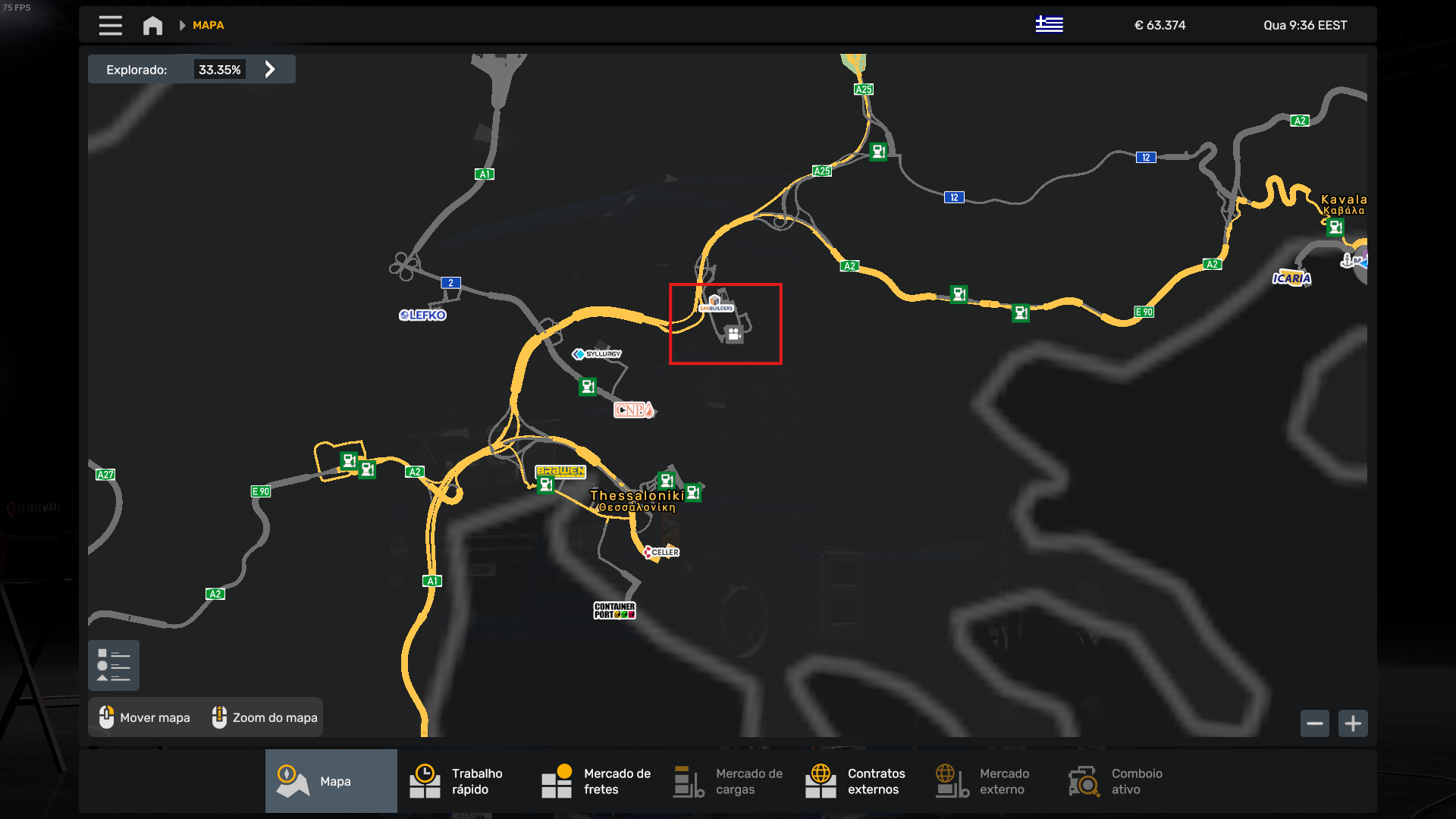Screen dimensions: 1456x819
Task: Zoom out the map with minus button
Action: tap(1315, 723)
